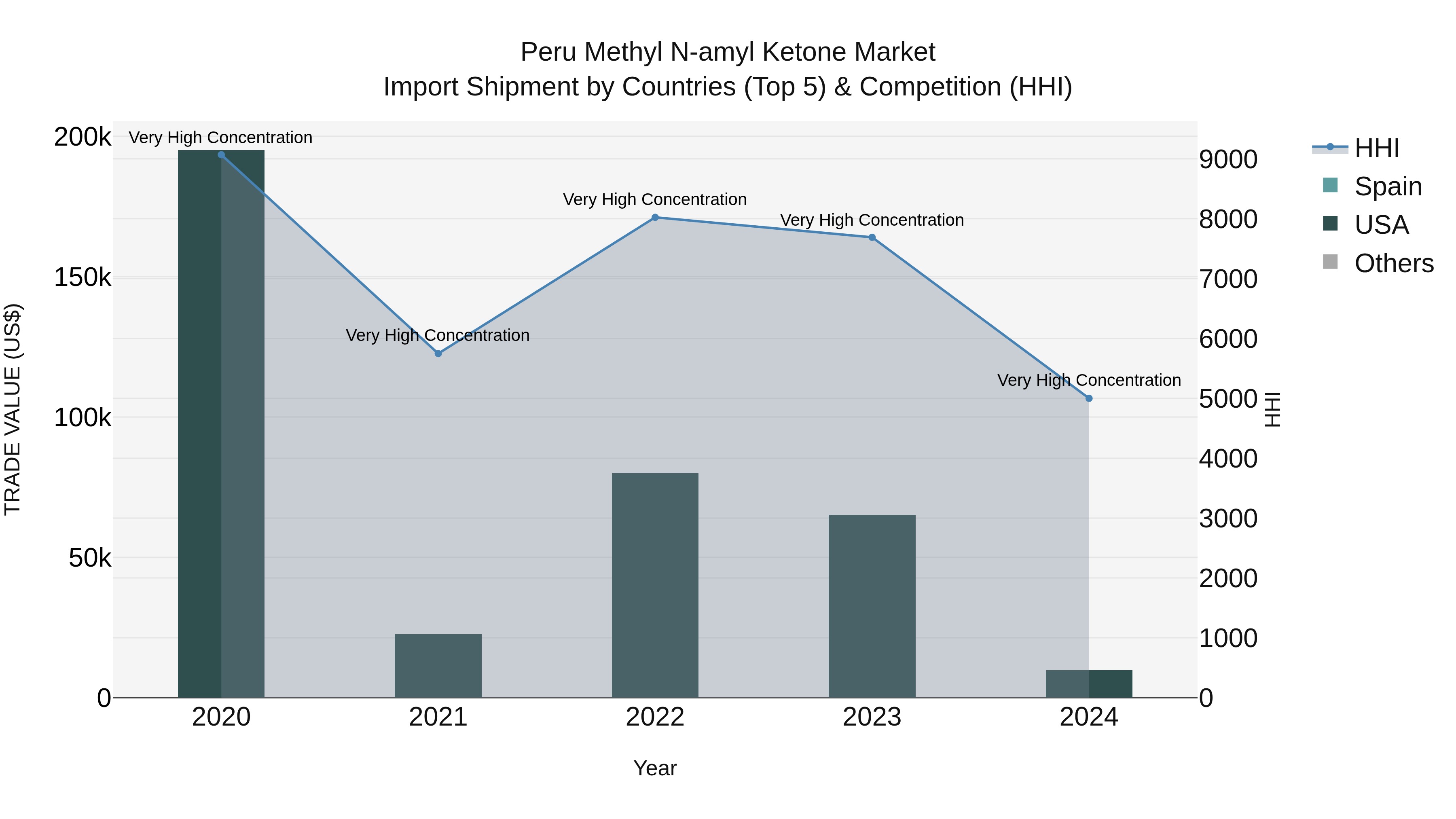Viewport: 1456px width, 819px height.
Task: Click the Import Shipment by Countries subtitle
Action: (x=728, y=87)
